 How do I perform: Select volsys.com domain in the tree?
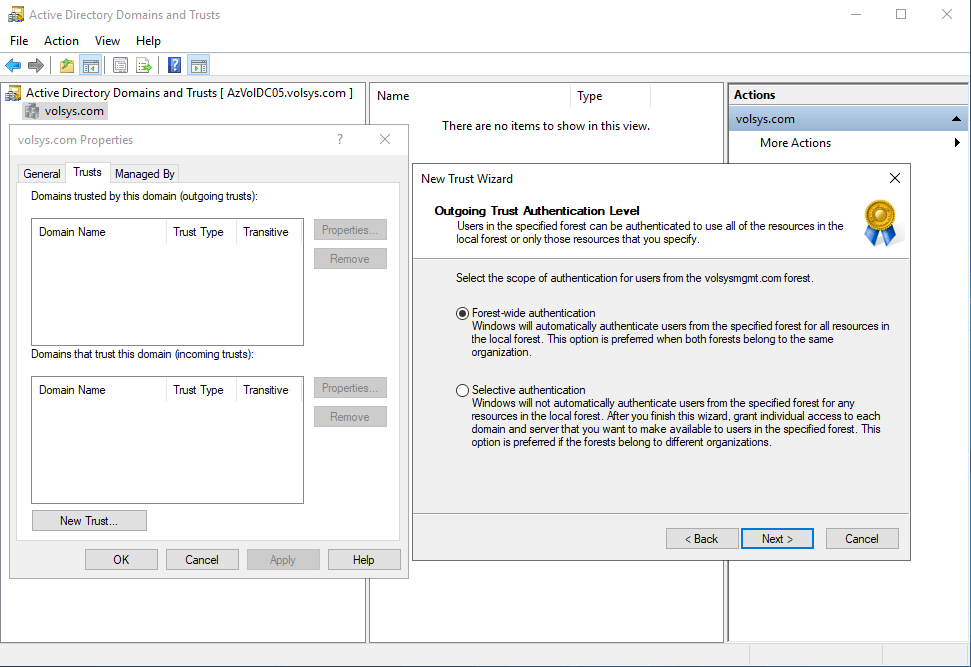coord(74,111)
